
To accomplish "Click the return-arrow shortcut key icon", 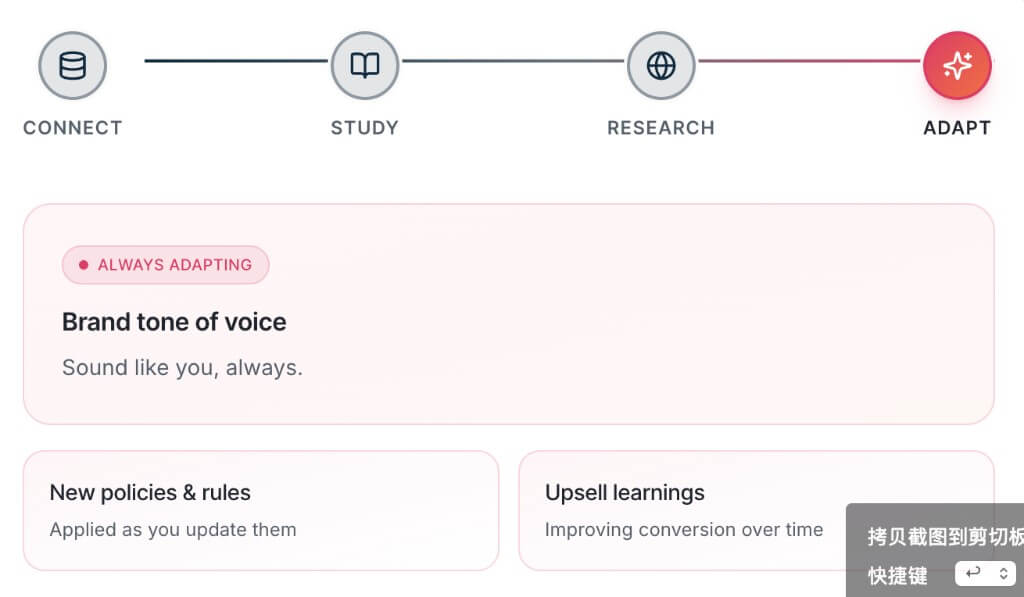I will (x=973, y=573).
